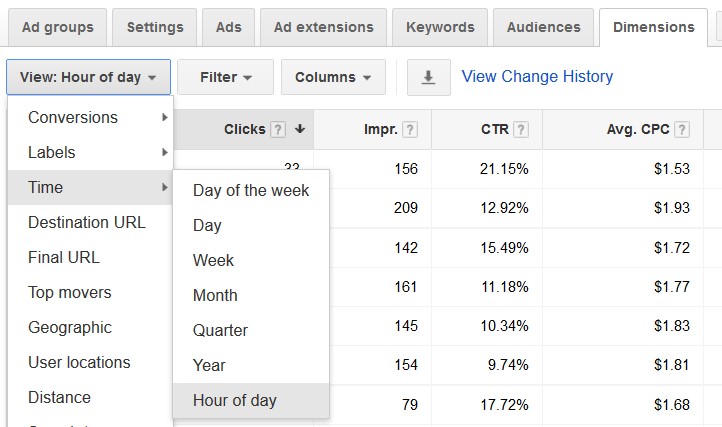Open the CTR column help icon

coord(521,129)
